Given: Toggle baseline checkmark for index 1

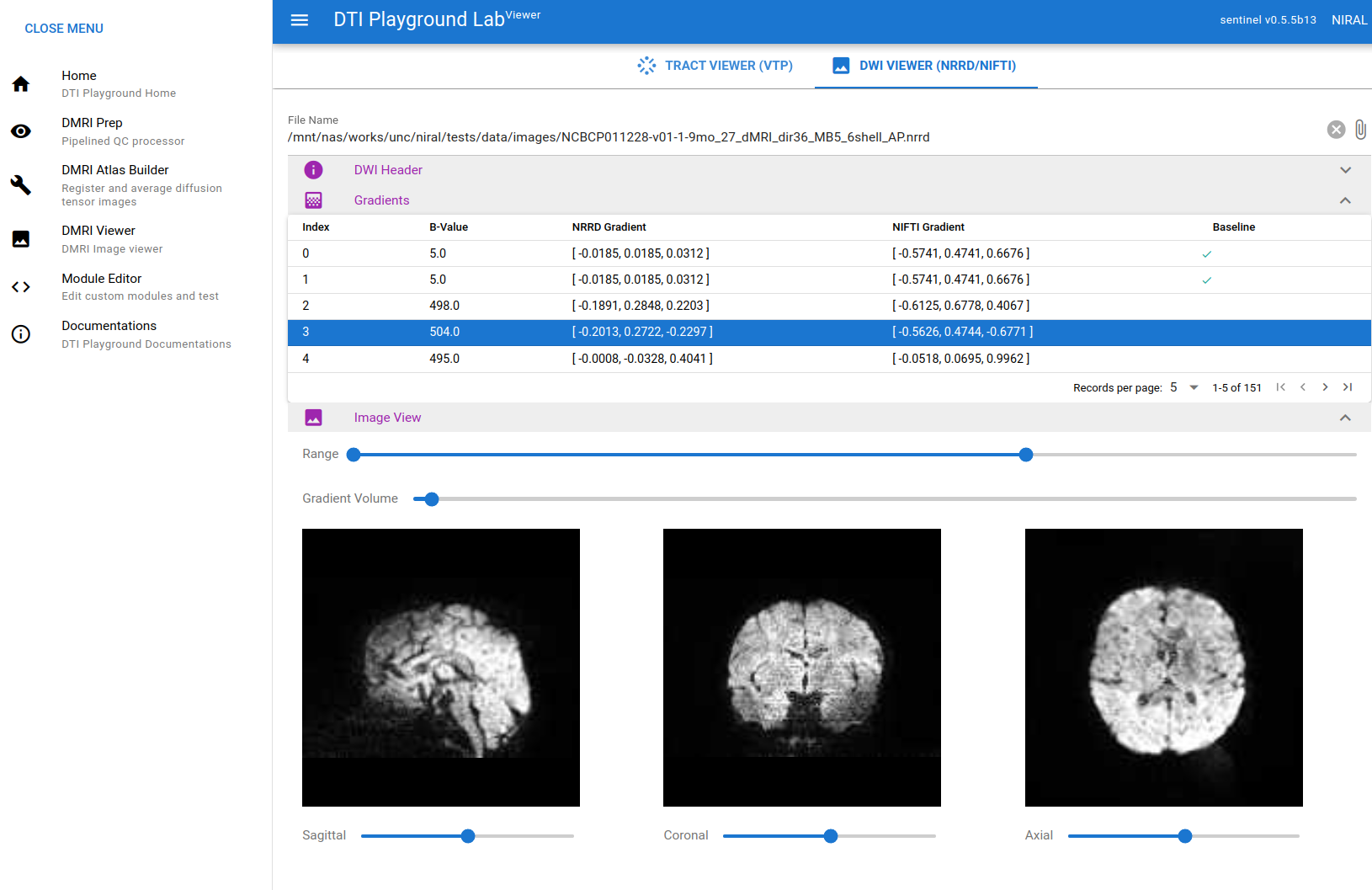Looking at the screenshot, I should click(1207, 280).
